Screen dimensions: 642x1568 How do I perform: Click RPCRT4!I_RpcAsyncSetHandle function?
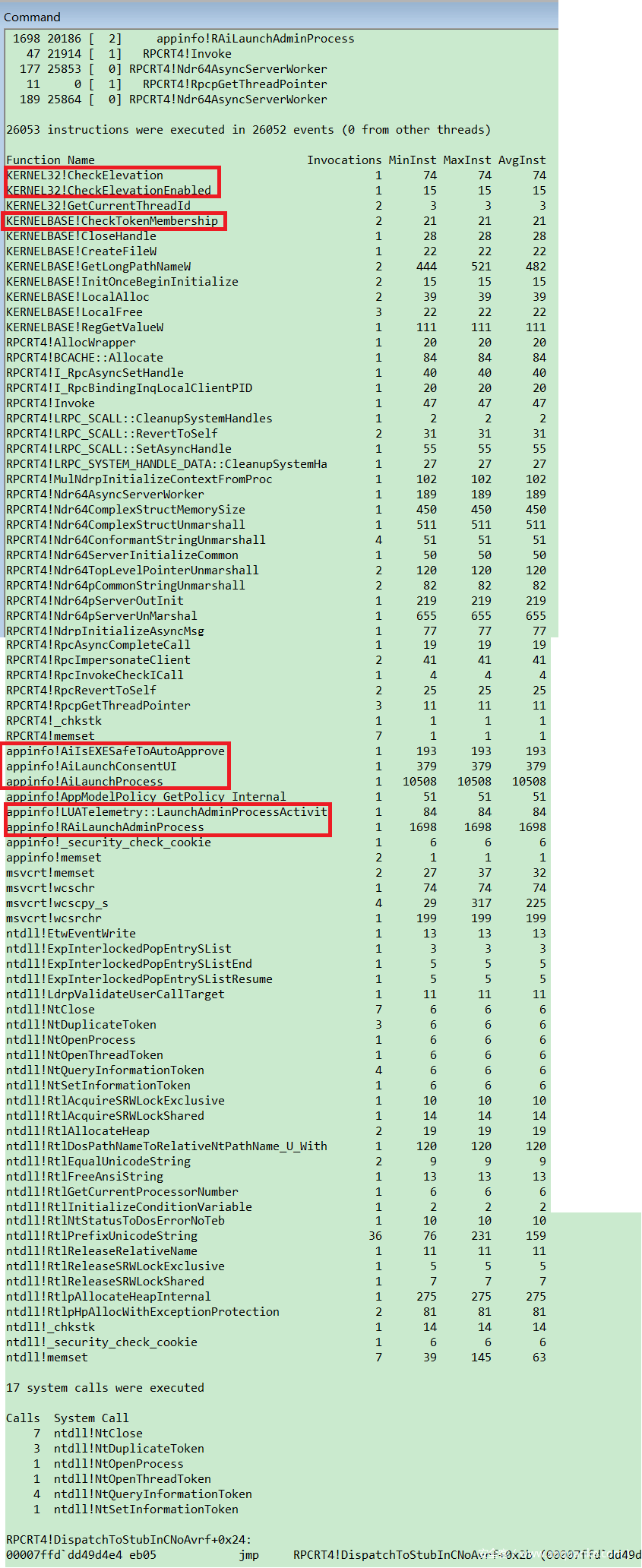(x=95, y=372)
